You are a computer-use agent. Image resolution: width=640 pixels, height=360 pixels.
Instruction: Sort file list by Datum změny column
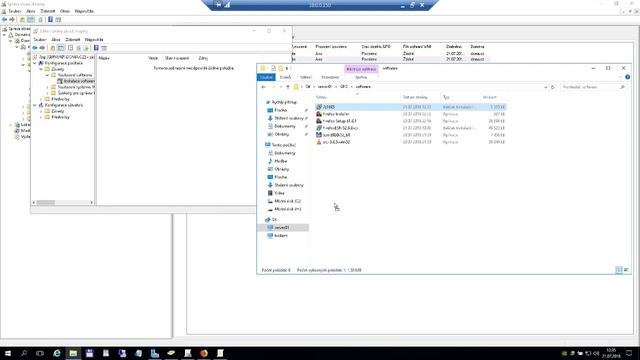point(415,97)
